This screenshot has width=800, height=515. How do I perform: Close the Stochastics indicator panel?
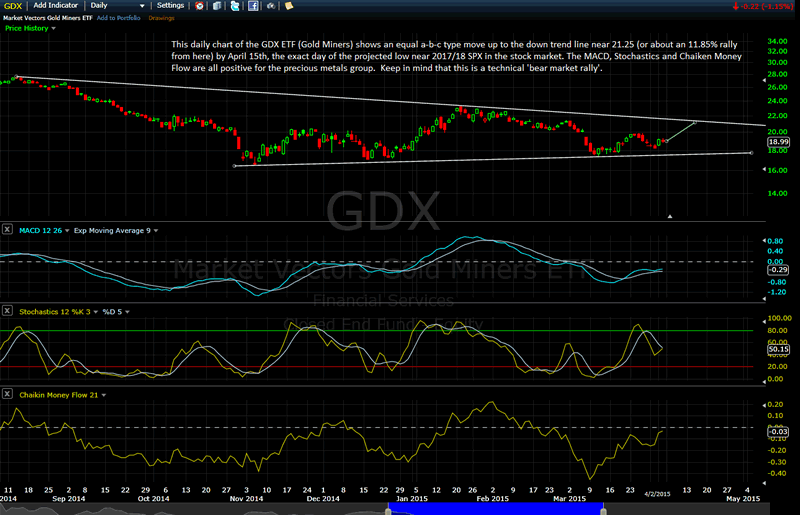[x=8, y=312]
